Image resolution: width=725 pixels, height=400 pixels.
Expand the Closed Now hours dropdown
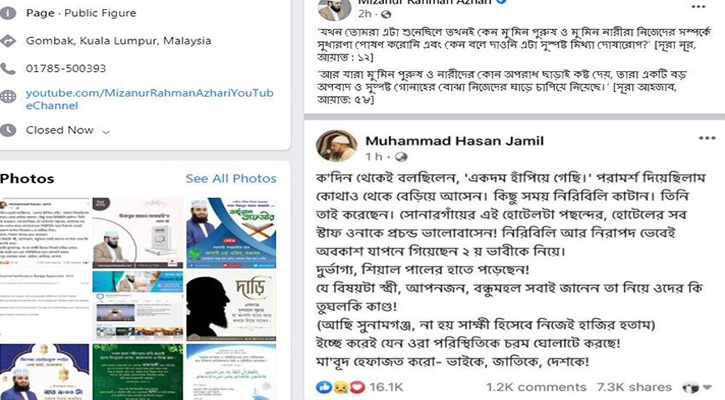click(106, 132)
